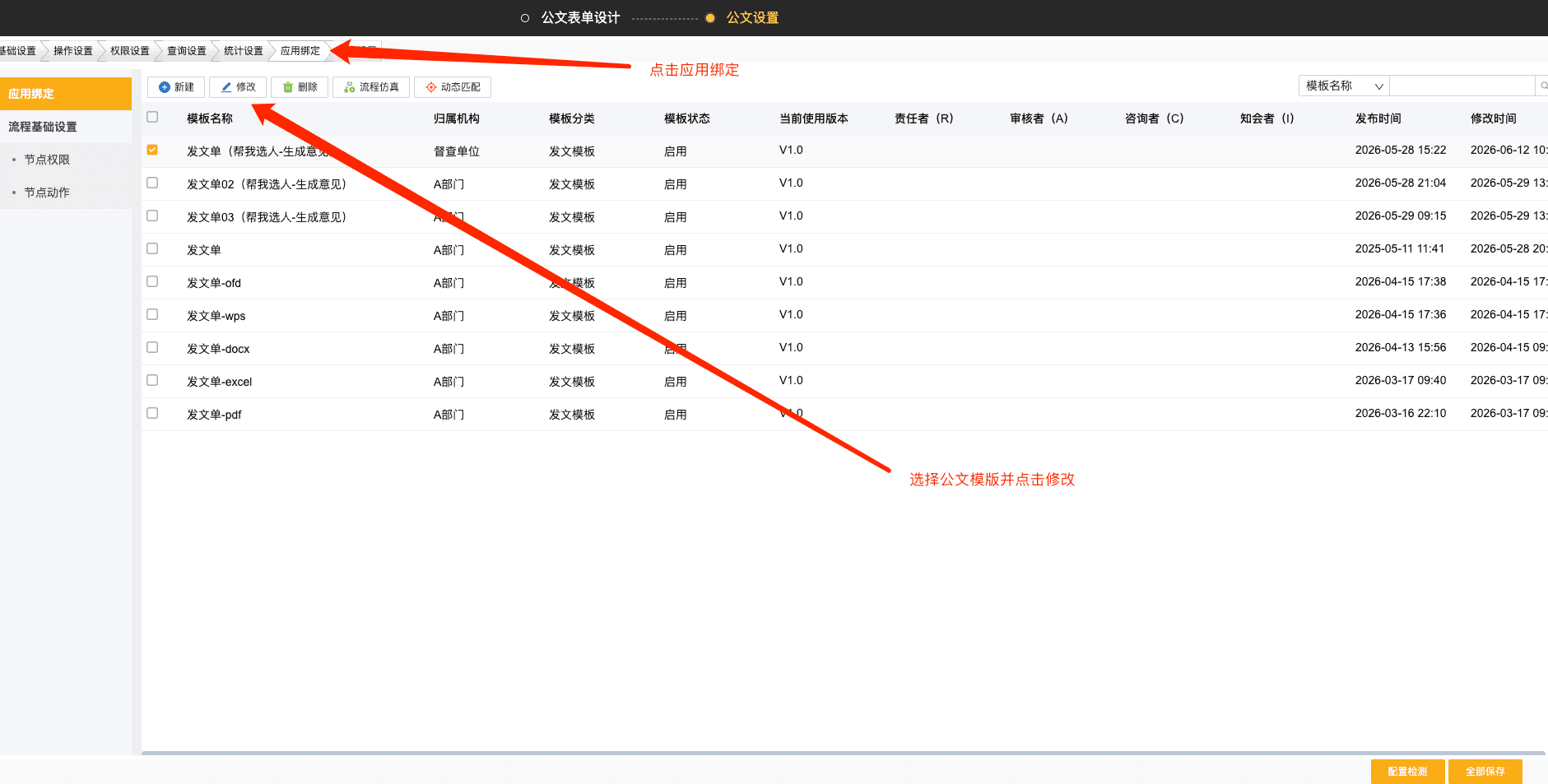1548x784 pixels.
Task: Click the search magnifier icon
Action: click(1543, 86)
